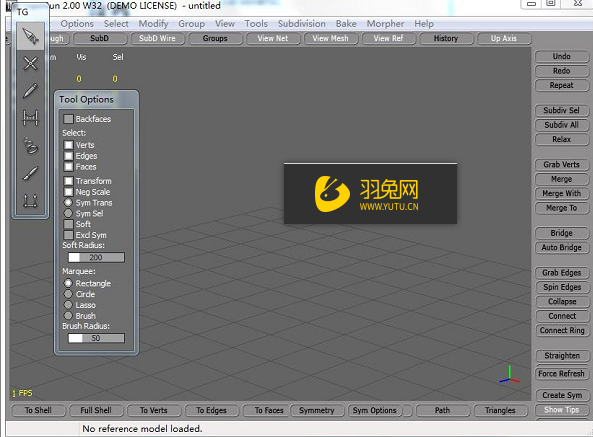
Task: Open the Tools menu
Action: click(x=256, y=24)
